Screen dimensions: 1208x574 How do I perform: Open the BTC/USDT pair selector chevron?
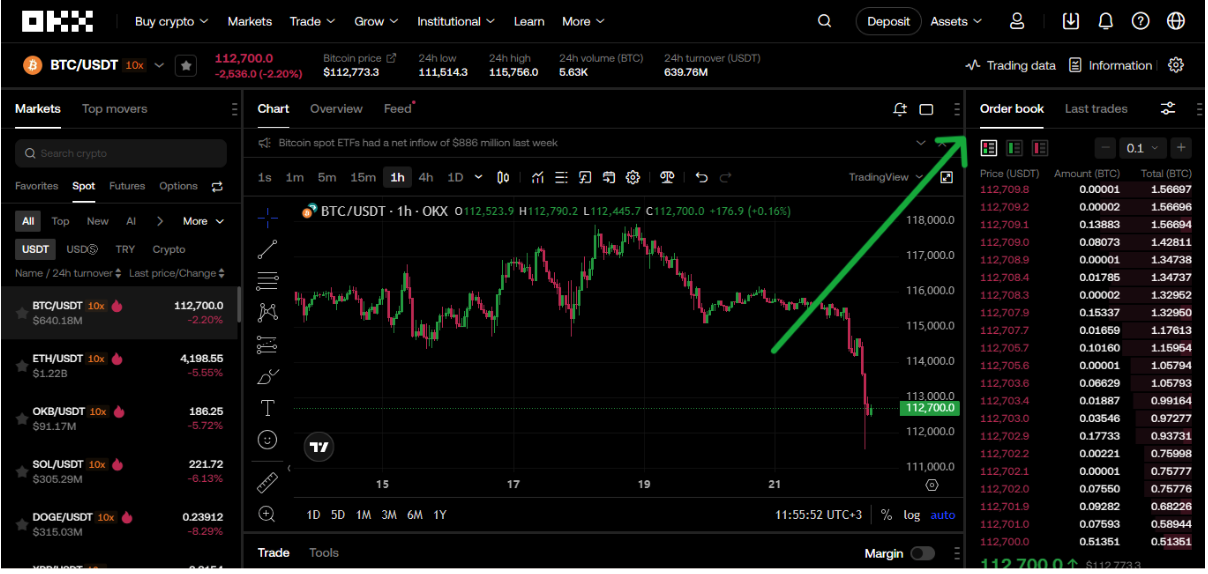coord(158,65)
